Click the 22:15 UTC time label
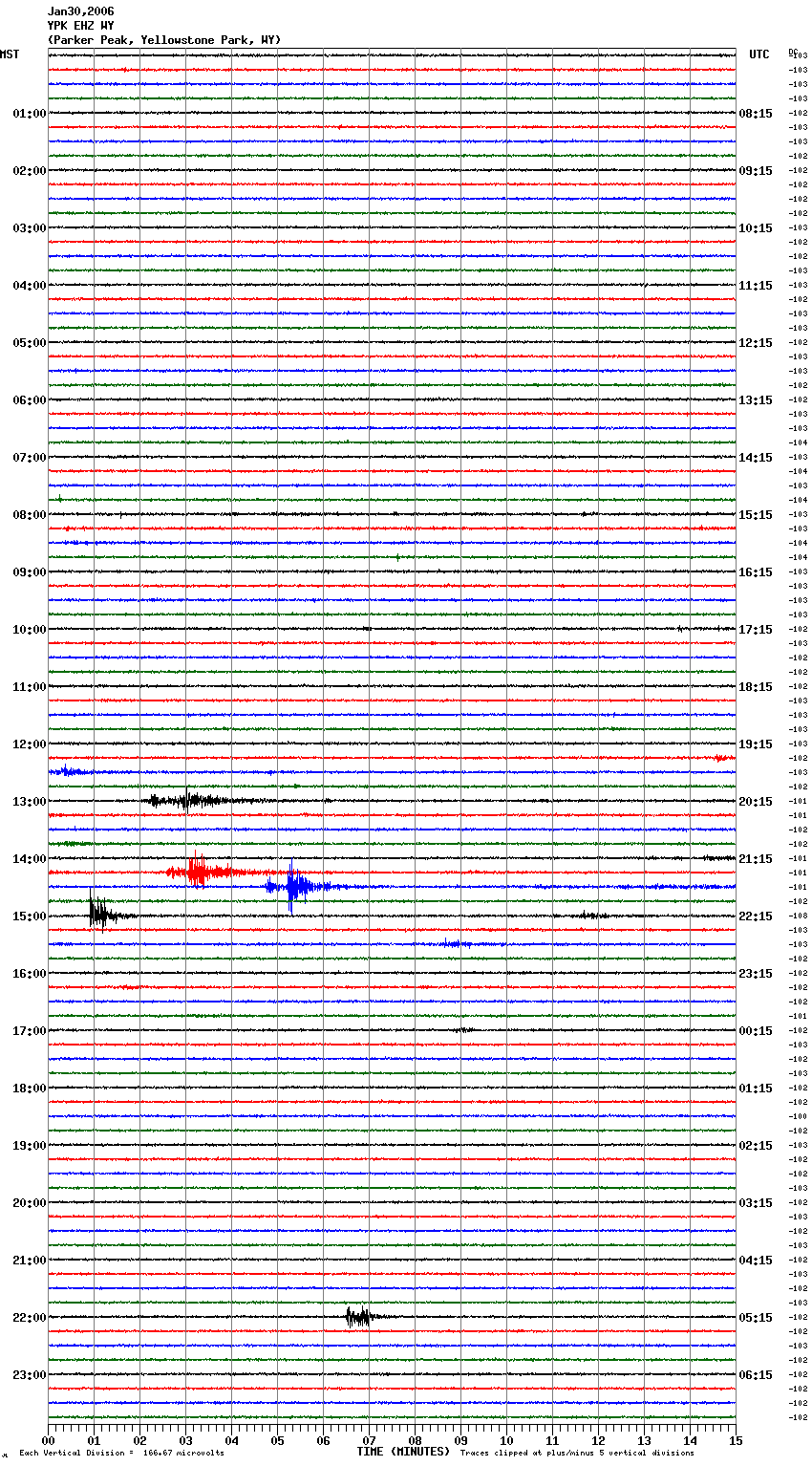The image size is (812, 1466). 756,916
